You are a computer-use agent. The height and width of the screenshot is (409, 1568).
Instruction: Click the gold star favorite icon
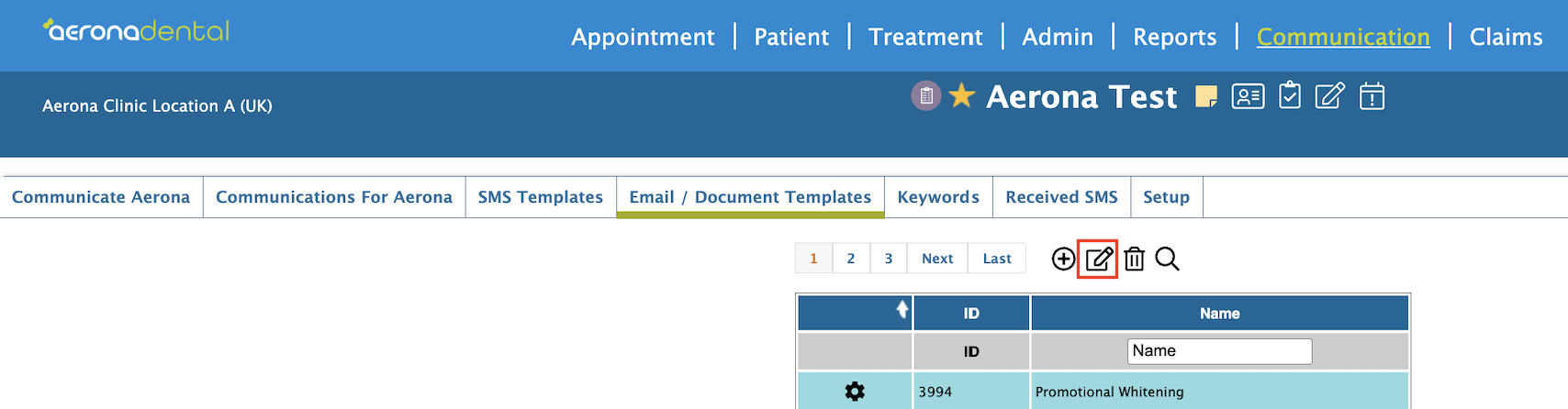click(962, 95)
